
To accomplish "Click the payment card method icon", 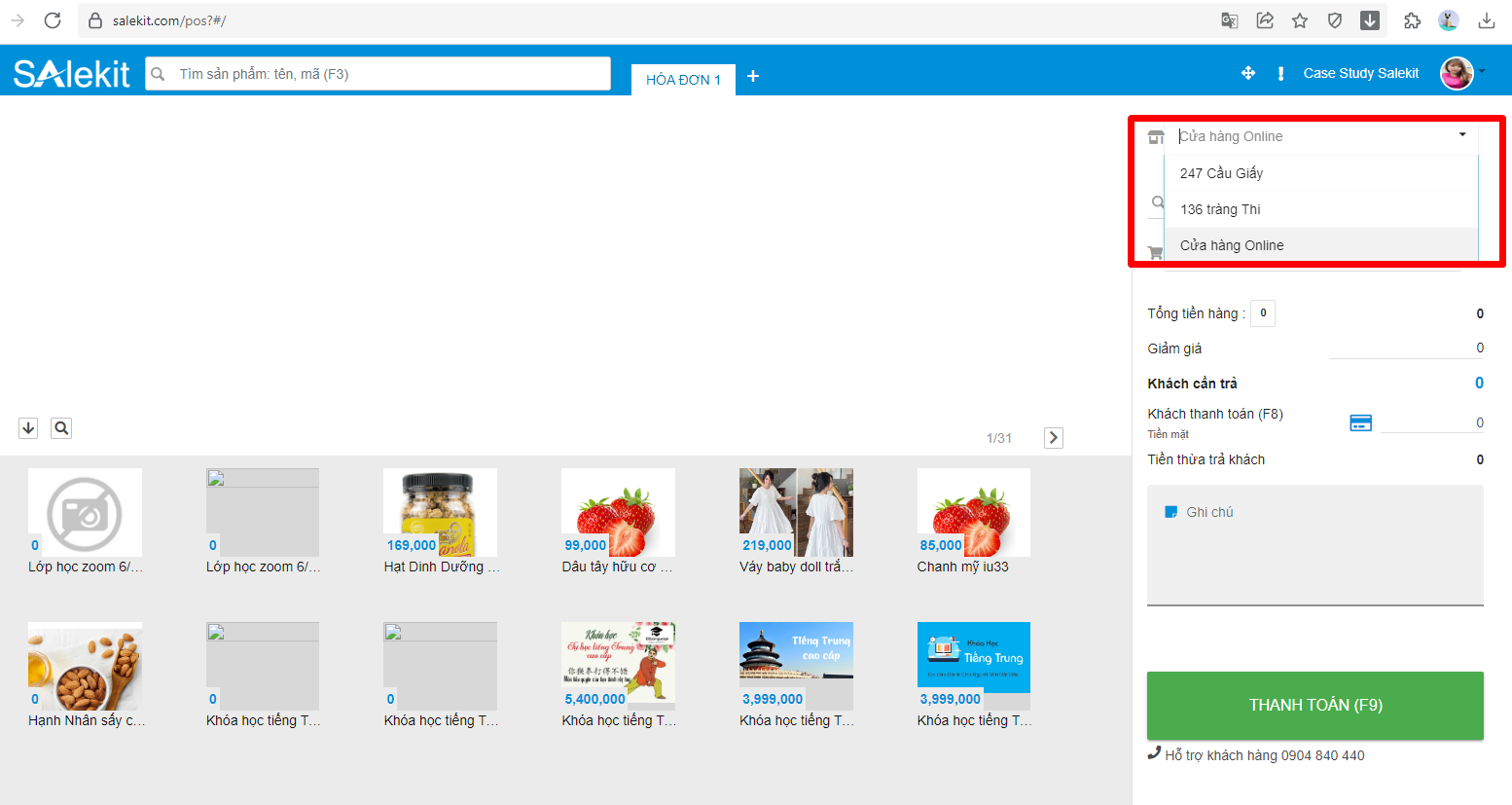I will pyautogui.click(x=1360, y=422).
